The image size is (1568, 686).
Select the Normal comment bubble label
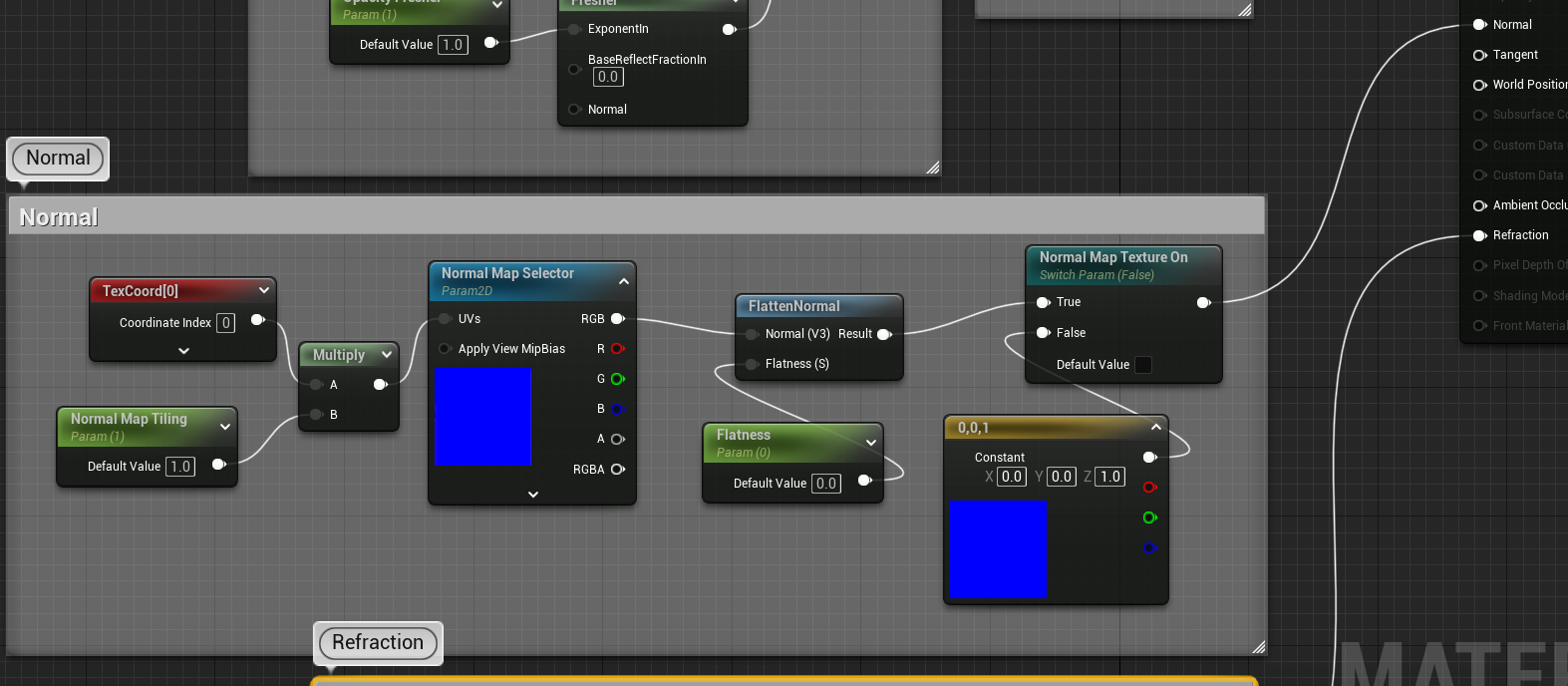click(x=58, y=158)
